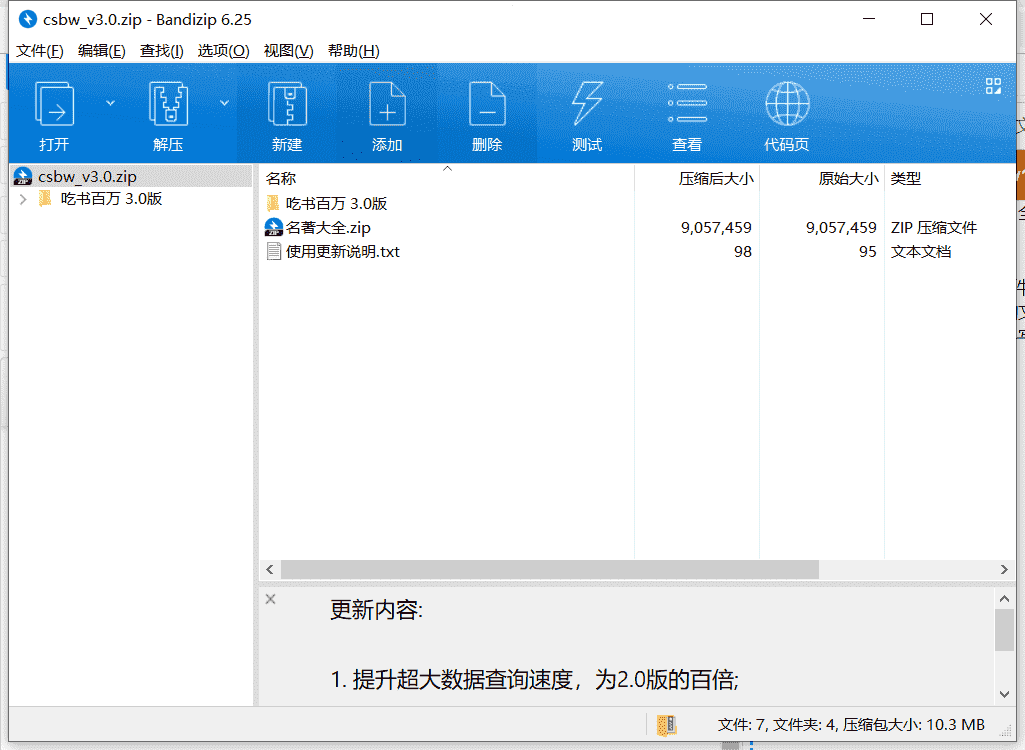Click the Bandizip logo in title bar

coord(27,20)
